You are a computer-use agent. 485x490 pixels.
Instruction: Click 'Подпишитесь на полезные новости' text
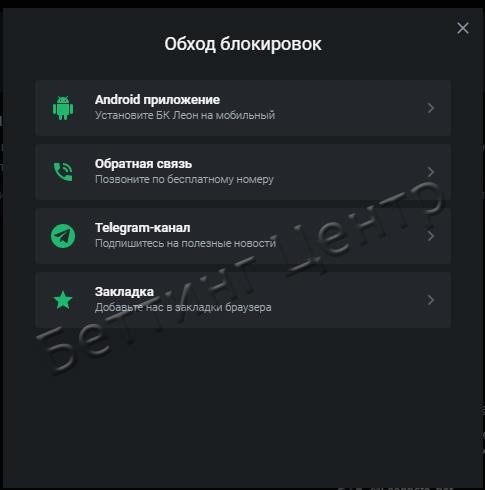point(185,243)
